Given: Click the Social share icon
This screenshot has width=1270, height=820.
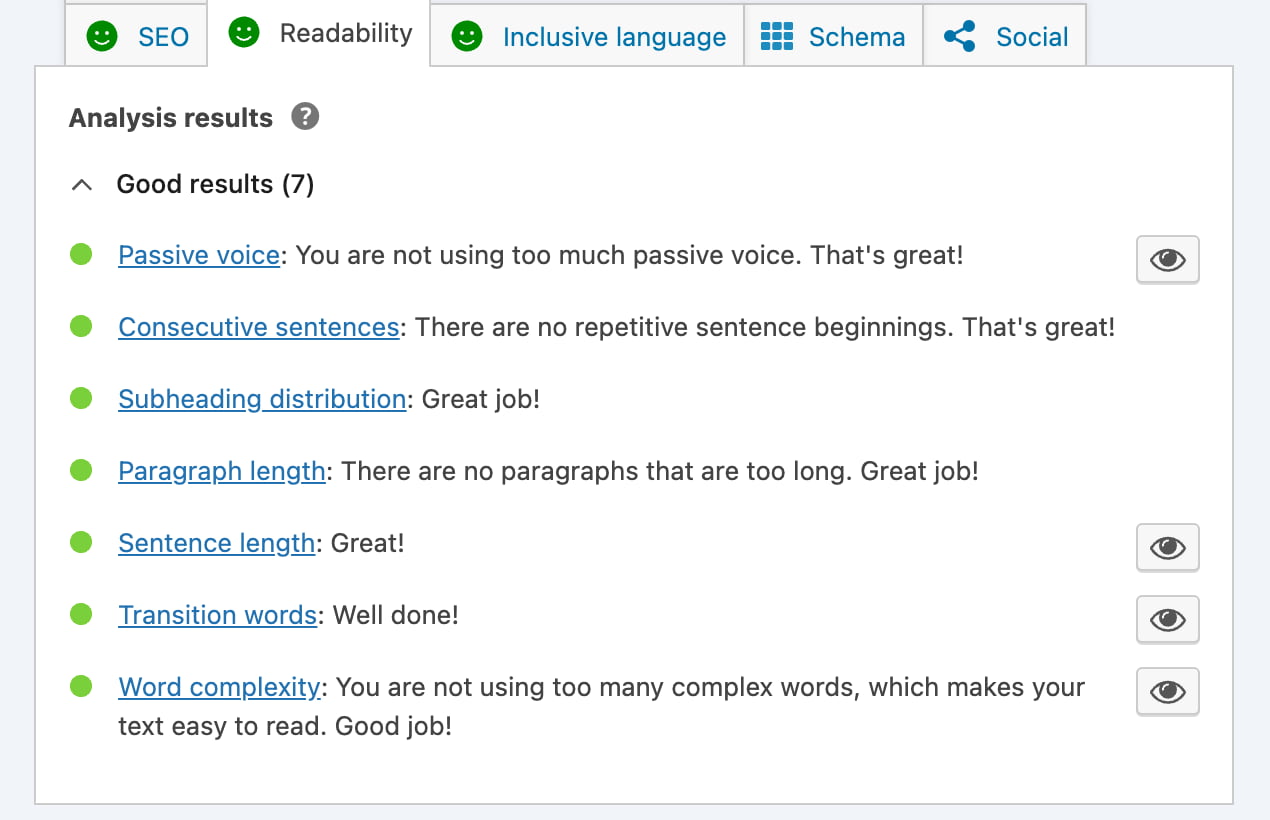Looking at the screenshot, I should click(x=959, y=37).
